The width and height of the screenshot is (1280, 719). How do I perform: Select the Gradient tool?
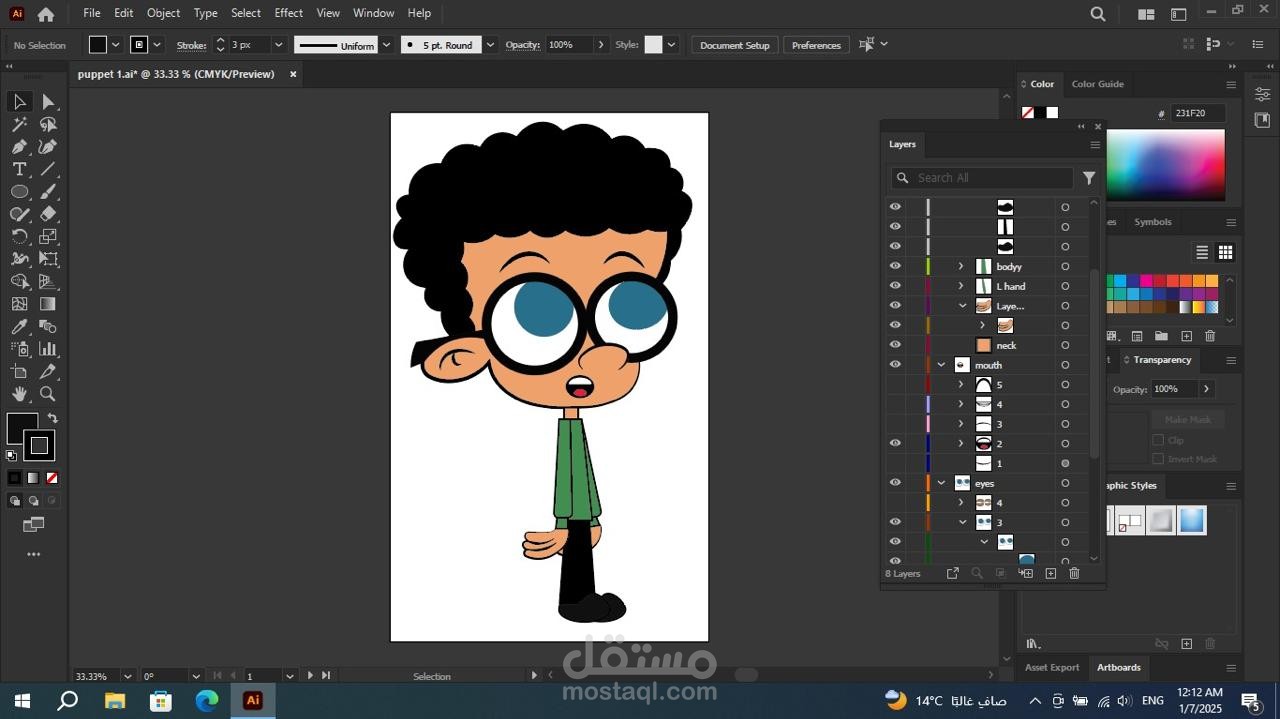(48, 304)
